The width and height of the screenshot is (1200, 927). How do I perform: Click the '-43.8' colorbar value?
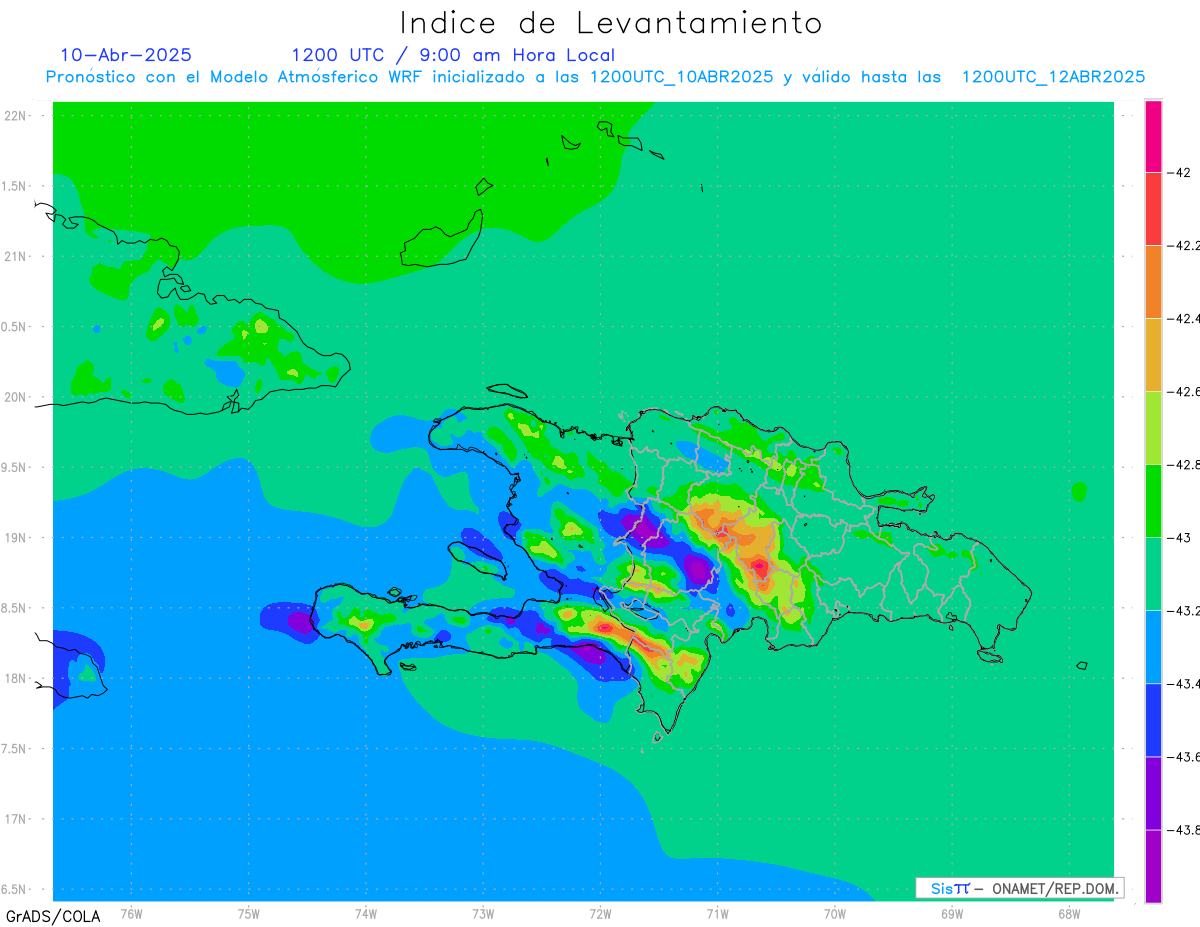1184,829
